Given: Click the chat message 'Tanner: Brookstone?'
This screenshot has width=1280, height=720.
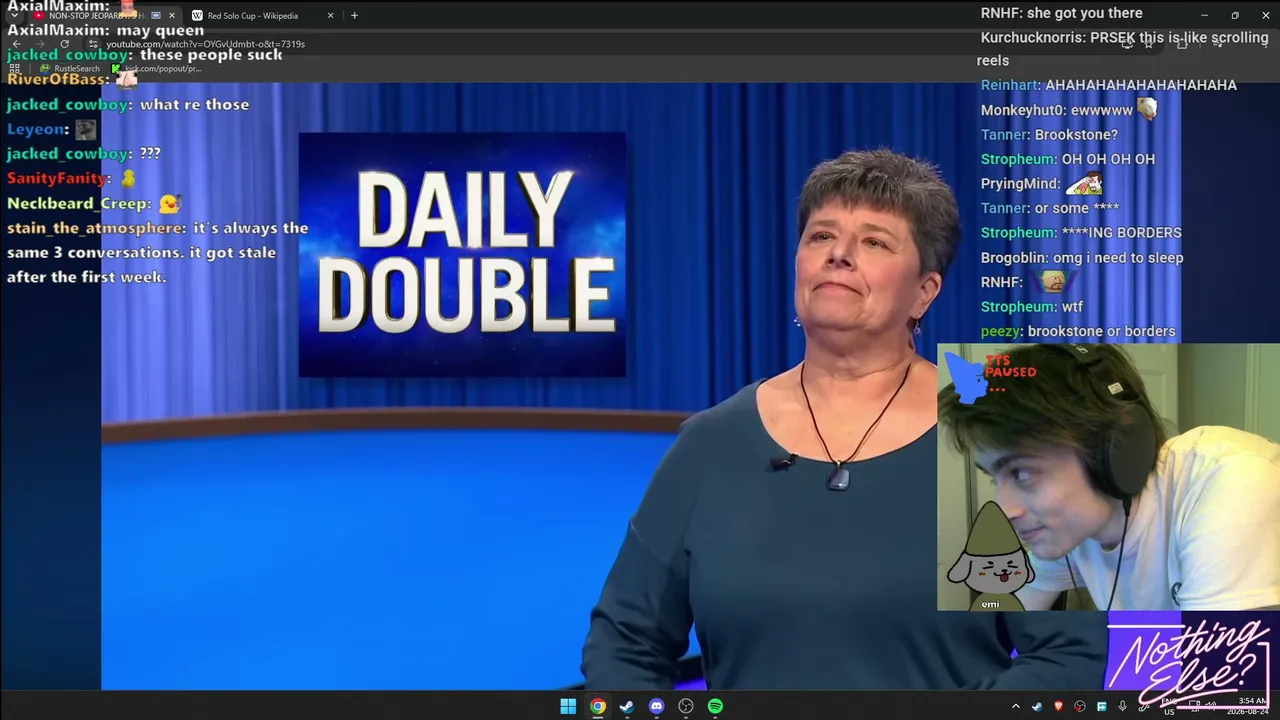Looking at the screenshot, I should pyautogui.click(x=1049, y=135).
